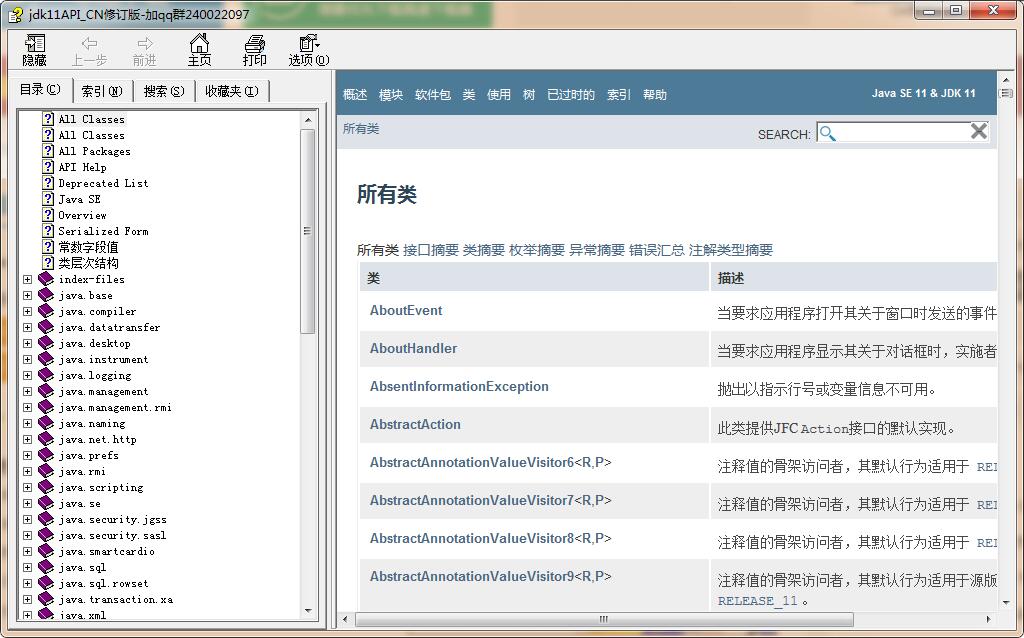Screen dimensions: 1024x638
Task: Expand the java.prefs tree node
Action: click(x=27, y=455)
